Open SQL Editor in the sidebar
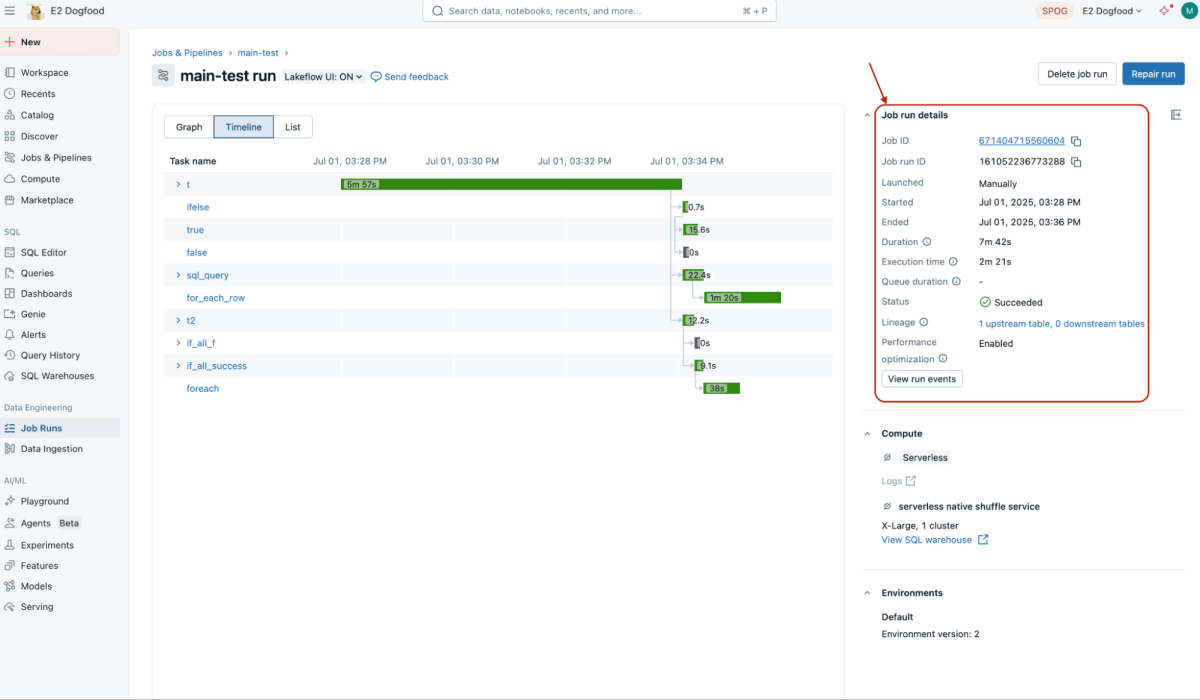This screenshot has width=1200, height=700. tap(44, 252)
